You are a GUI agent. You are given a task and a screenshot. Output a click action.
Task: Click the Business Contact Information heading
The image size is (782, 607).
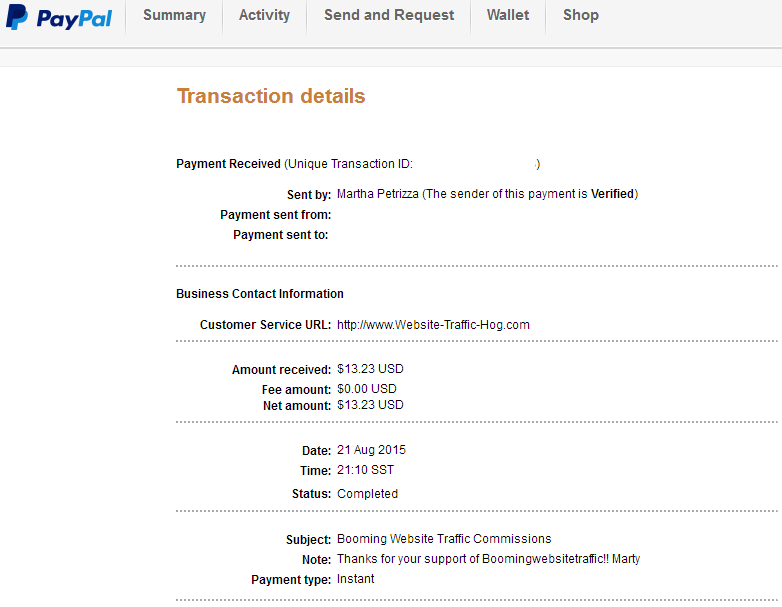pos(260,294)
